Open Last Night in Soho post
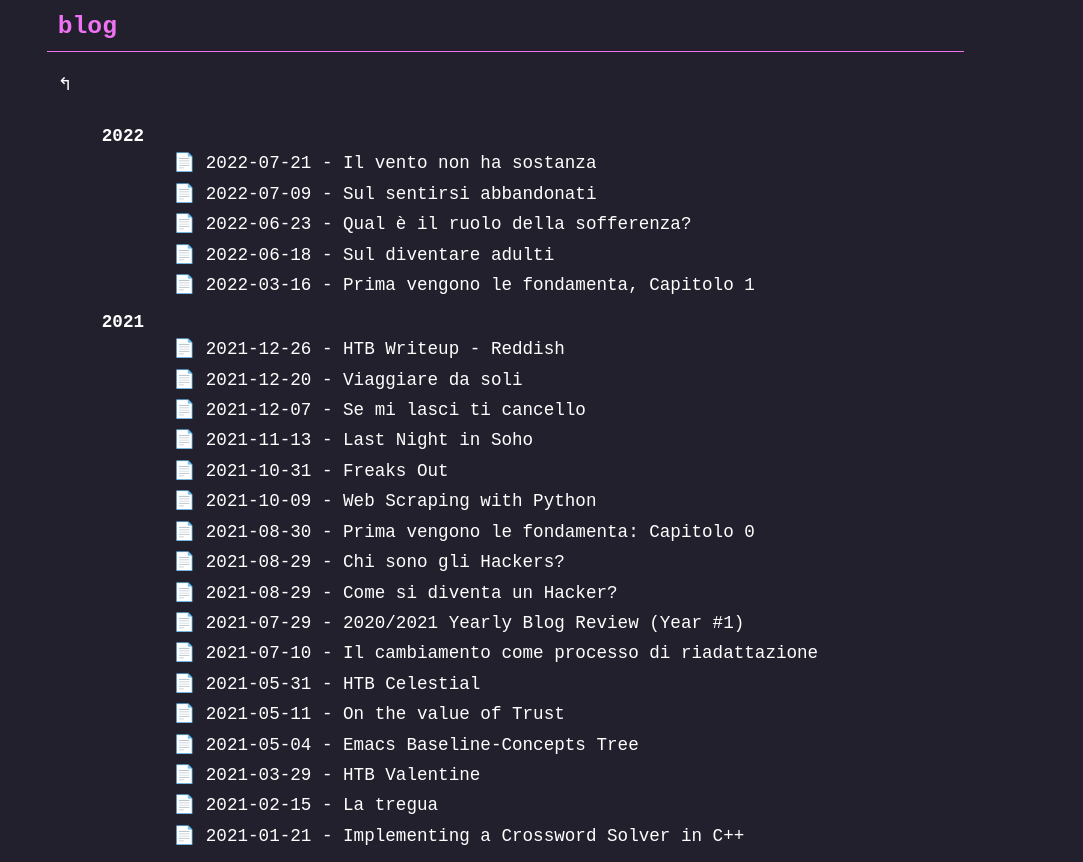Screen dimensions: 1083x862 370,439
